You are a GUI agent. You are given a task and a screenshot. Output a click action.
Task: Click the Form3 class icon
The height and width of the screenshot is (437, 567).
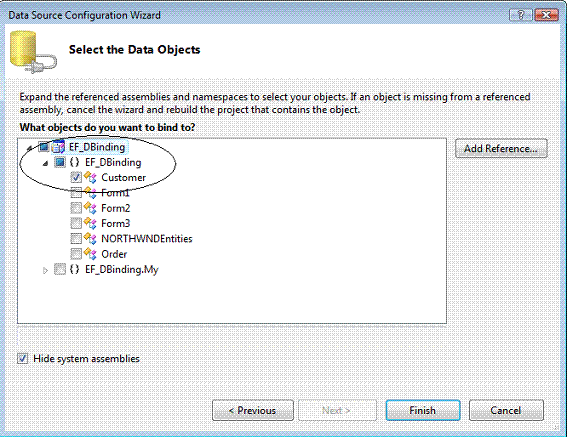[x=90, y=223]
